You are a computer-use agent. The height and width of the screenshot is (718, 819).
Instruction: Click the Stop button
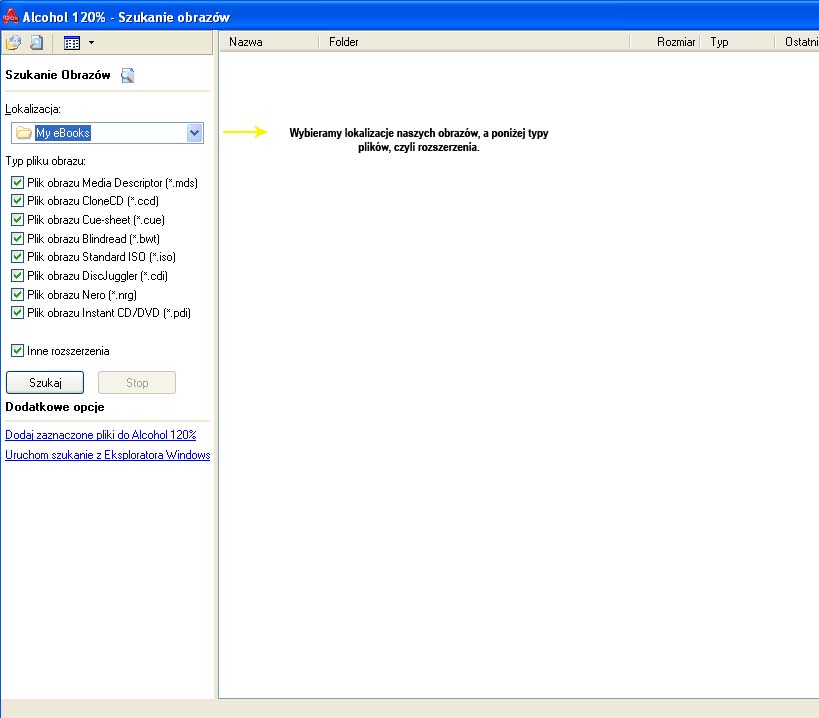(137, 383)
